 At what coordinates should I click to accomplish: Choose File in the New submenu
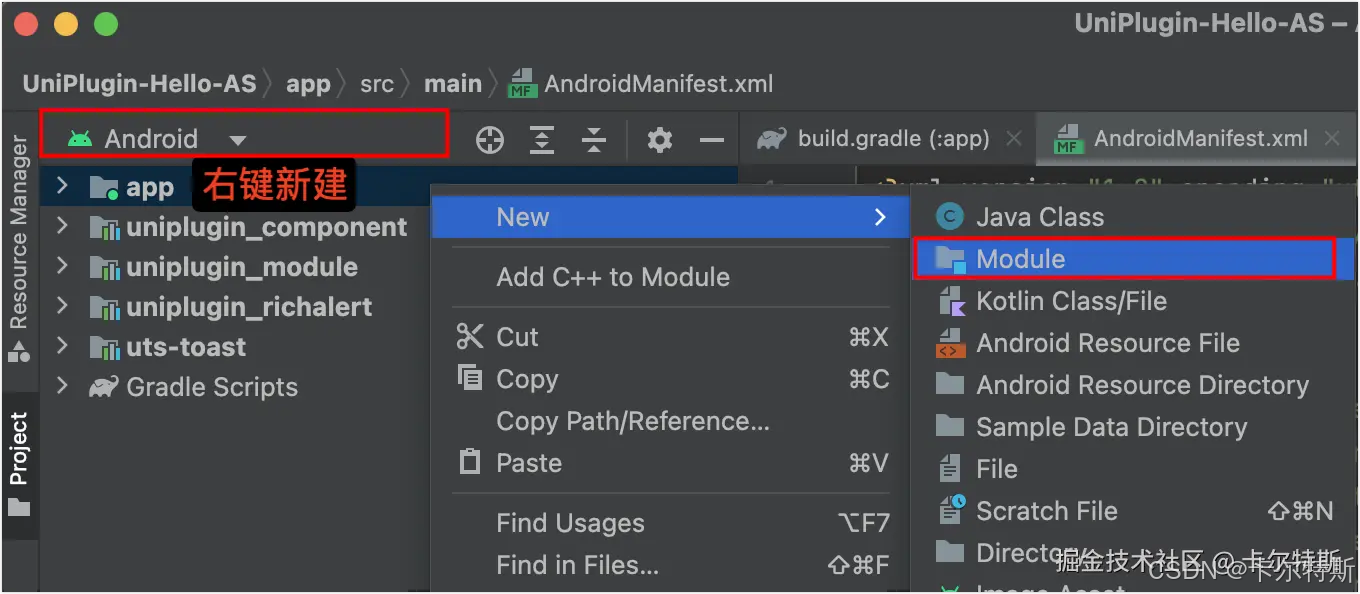1135,468
